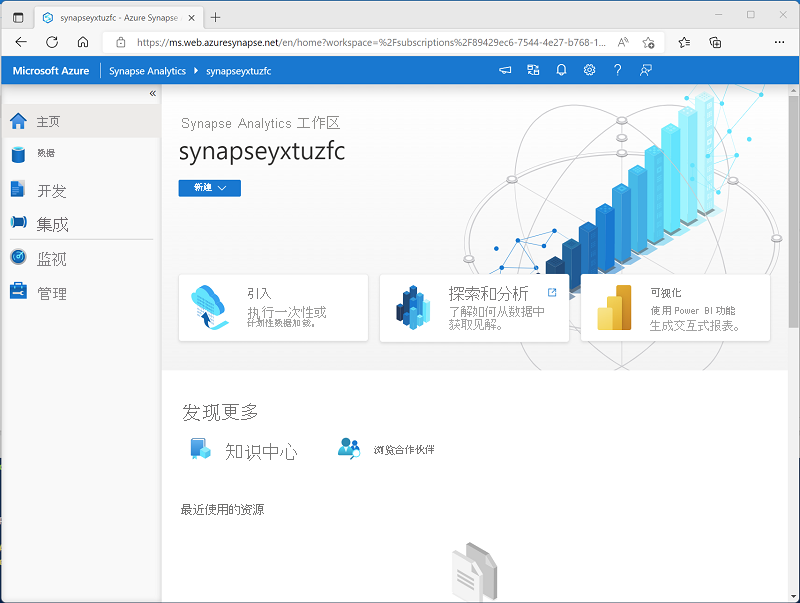The image size is (800, 603).
Task: Add this page to favorites
Action: click(648, 42)
